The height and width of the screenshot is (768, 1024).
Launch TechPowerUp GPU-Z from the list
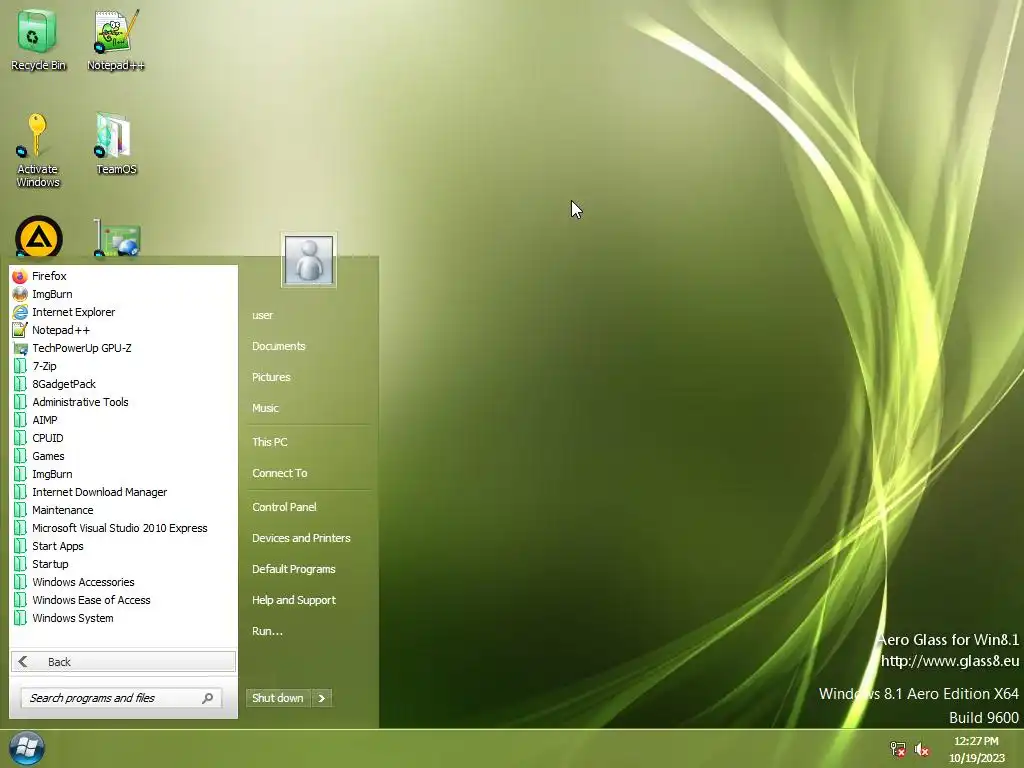(x=124, y=348)
